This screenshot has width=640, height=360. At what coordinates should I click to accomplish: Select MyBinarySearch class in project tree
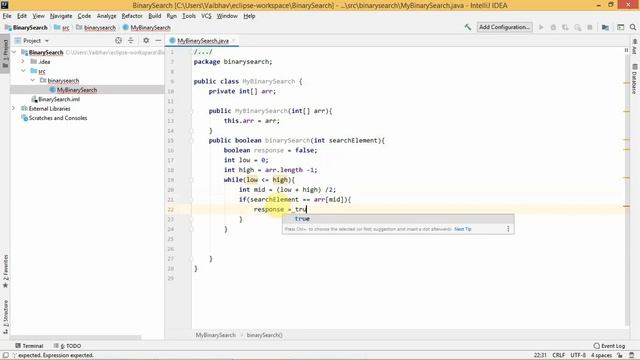click(x=77, y=90)
